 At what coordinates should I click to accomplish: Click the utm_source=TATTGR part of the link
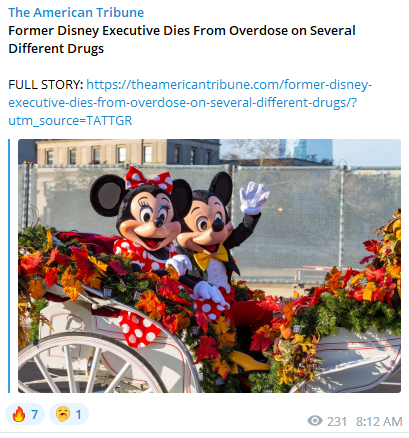coord(70,120)
